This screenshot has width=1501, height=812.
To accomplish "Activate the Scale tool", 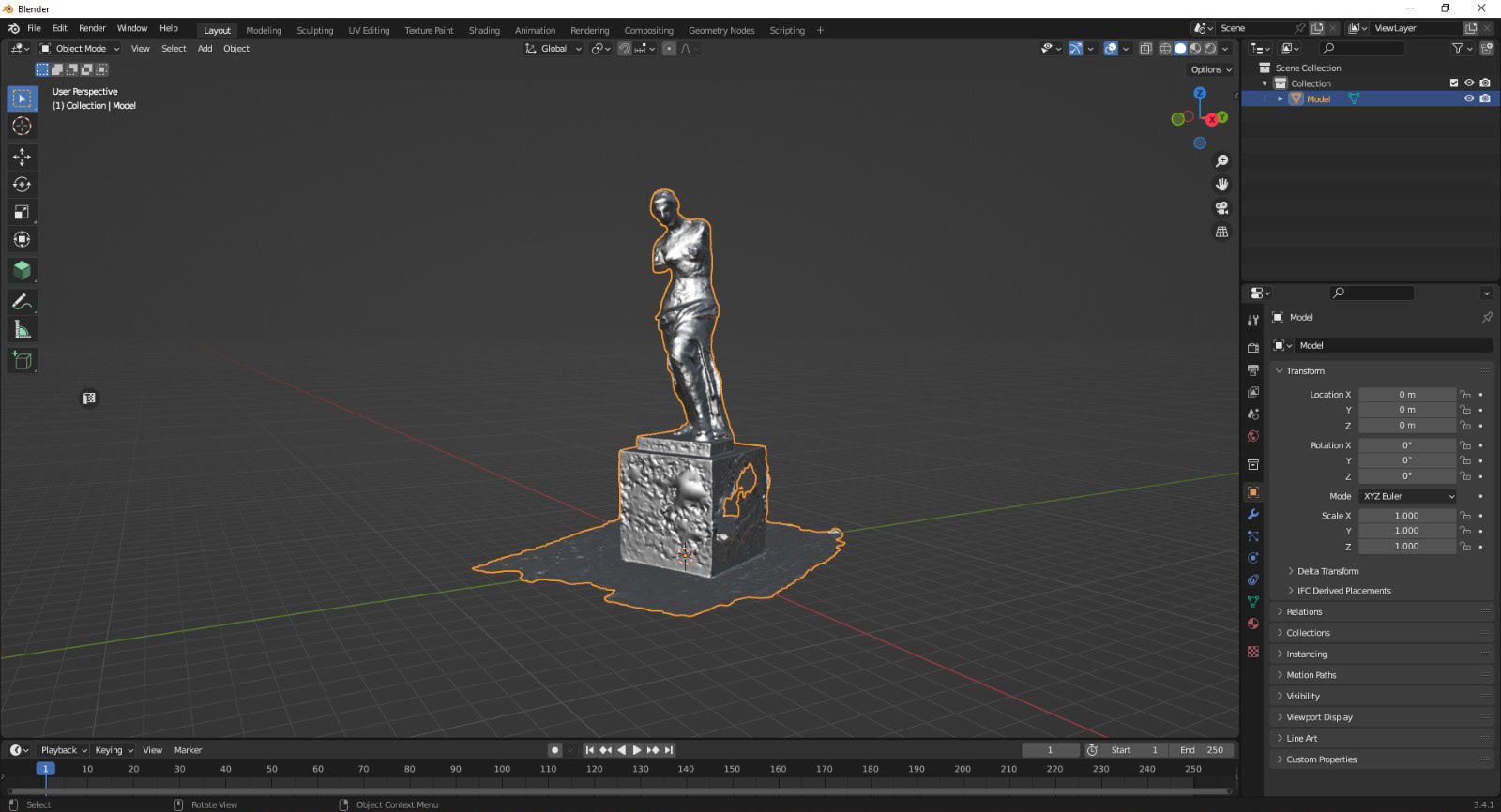I will tap(23, 212).
